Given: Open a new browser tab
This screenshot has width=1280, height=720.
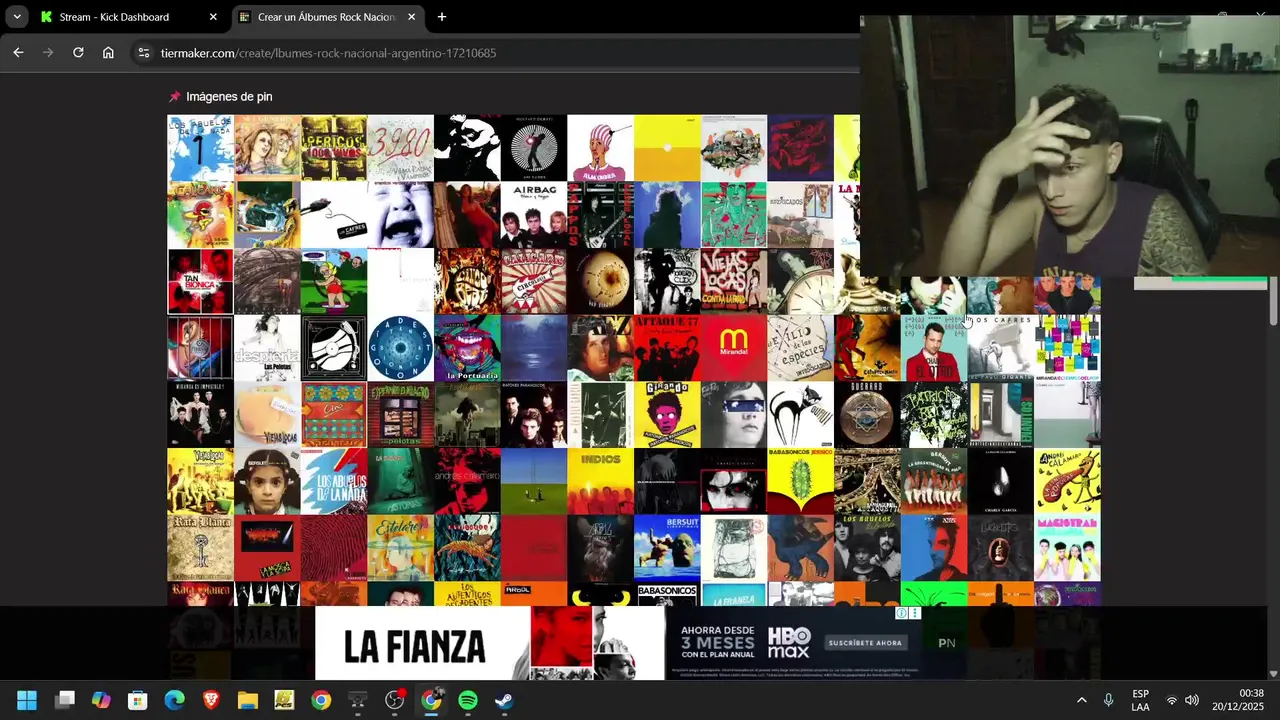Looking at the screenshot, I should (x=442, y=17).
